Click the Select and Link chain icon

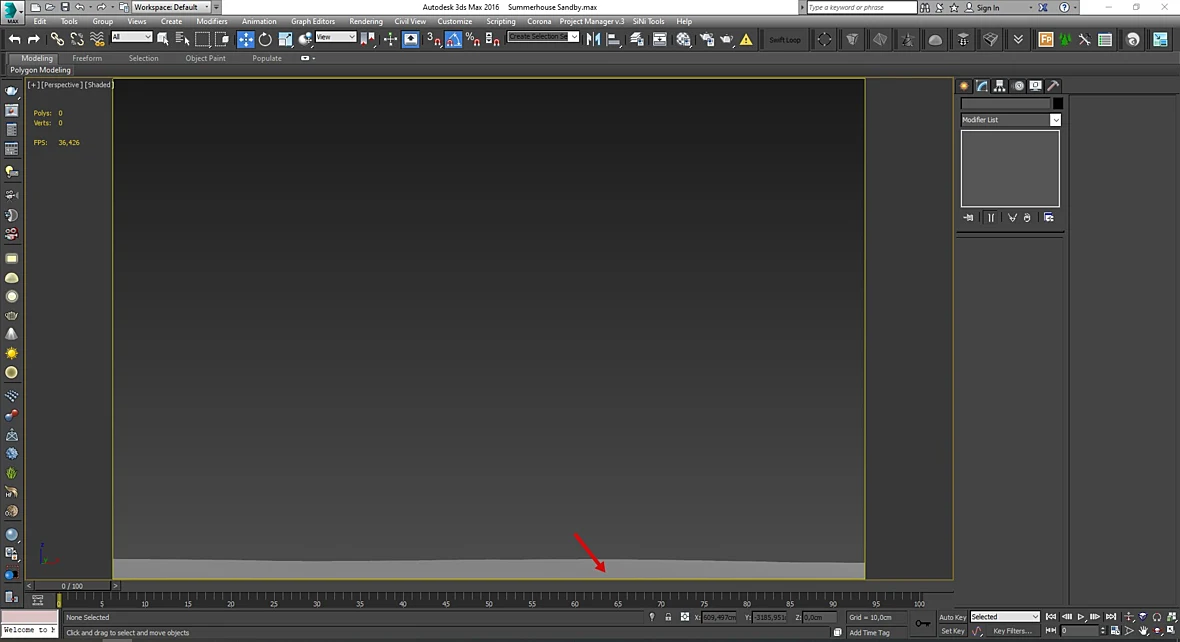click(x=57, y=39)
